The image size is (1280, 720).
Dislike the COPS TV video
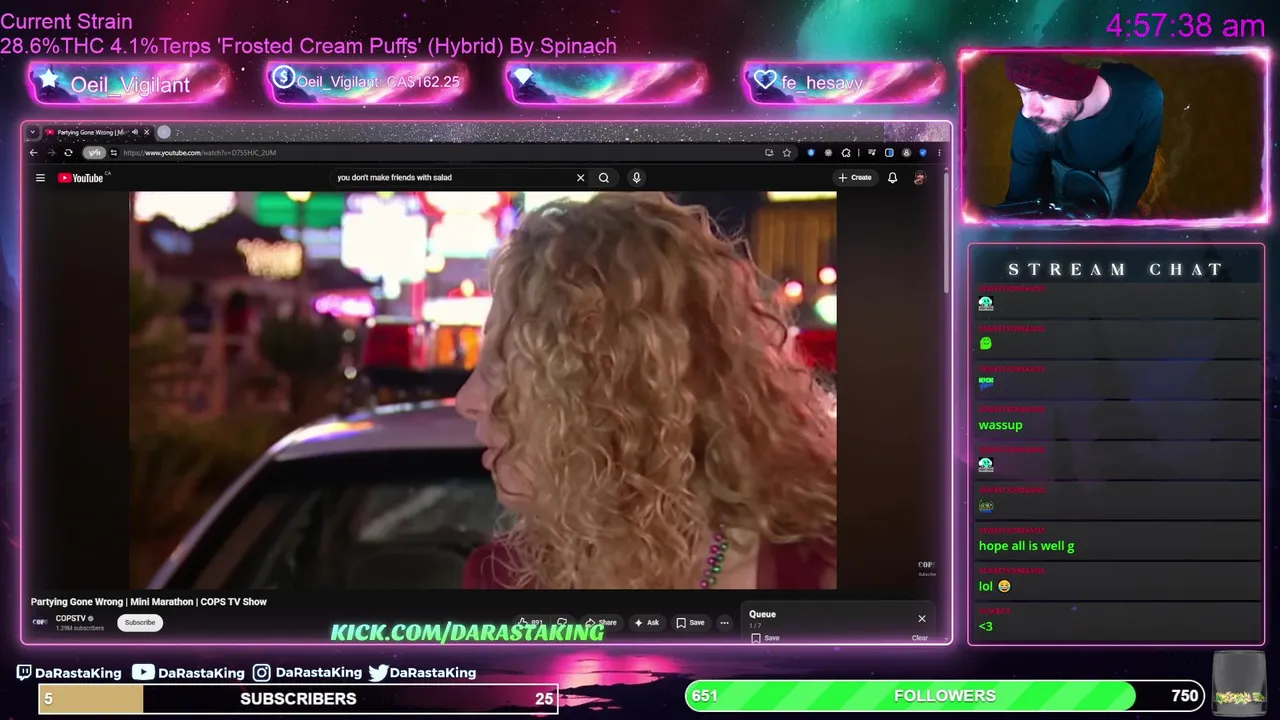[562, 622]
